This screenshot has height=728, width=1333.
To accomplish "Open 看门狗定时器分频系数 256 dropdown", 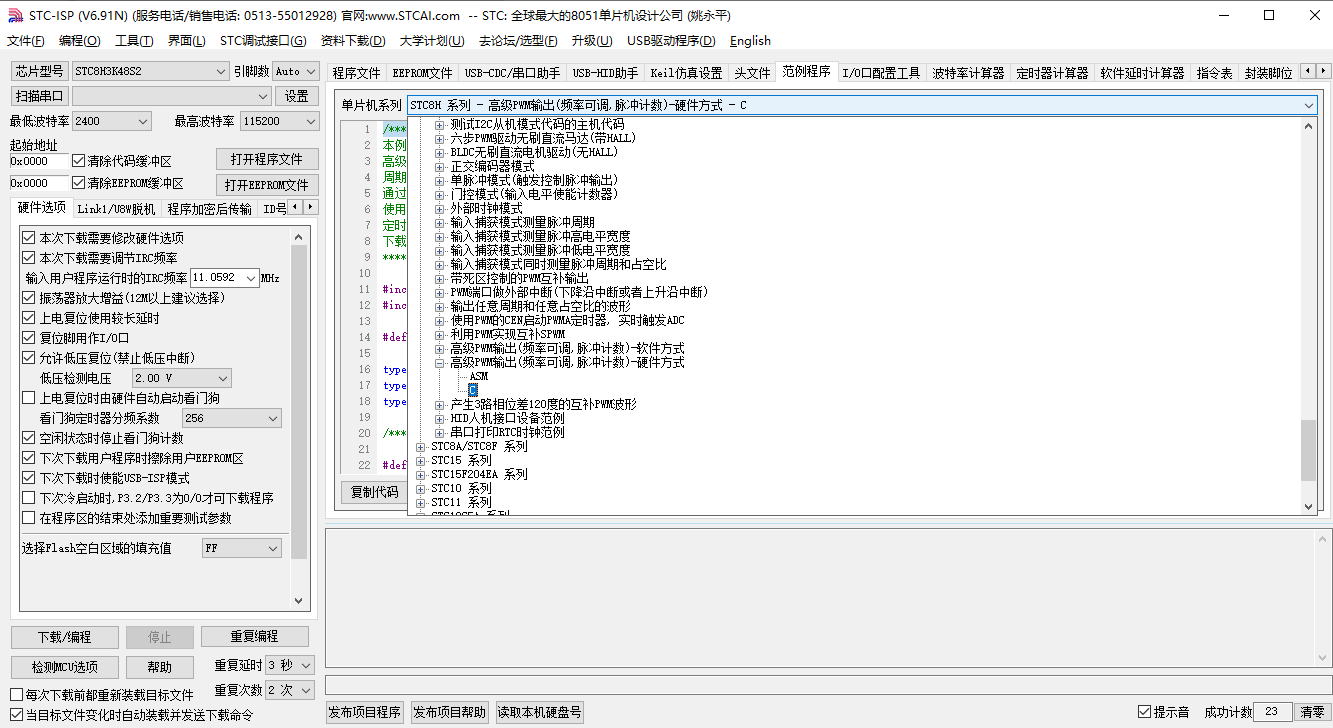I will [x=231, y=418].
